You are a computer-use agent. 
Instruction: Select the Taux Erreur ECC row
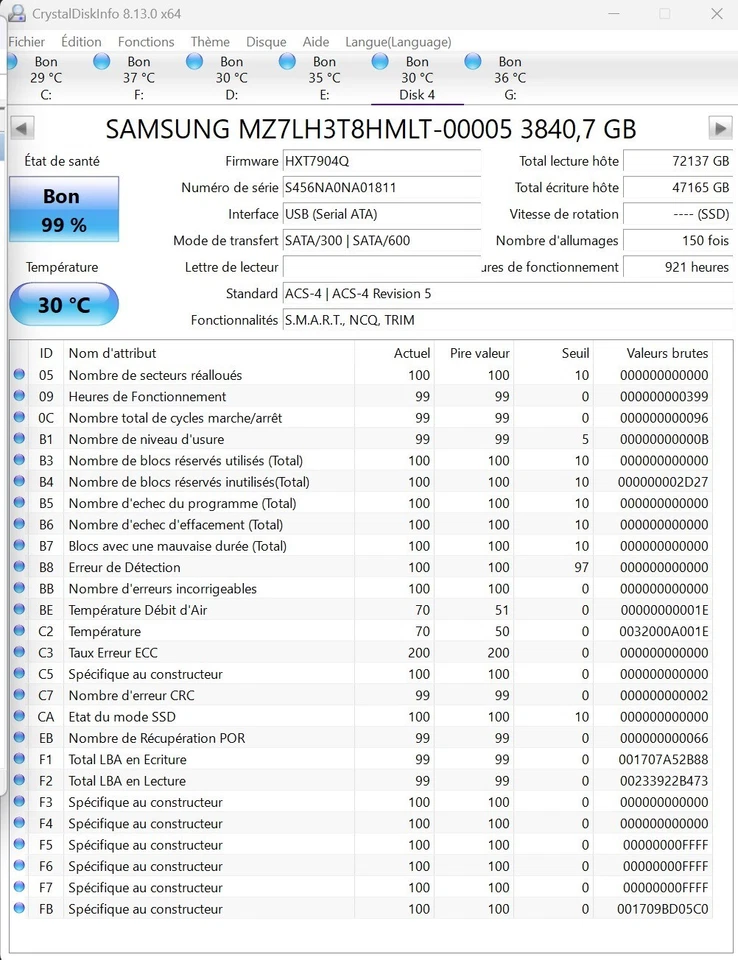[x=361, y=653]
